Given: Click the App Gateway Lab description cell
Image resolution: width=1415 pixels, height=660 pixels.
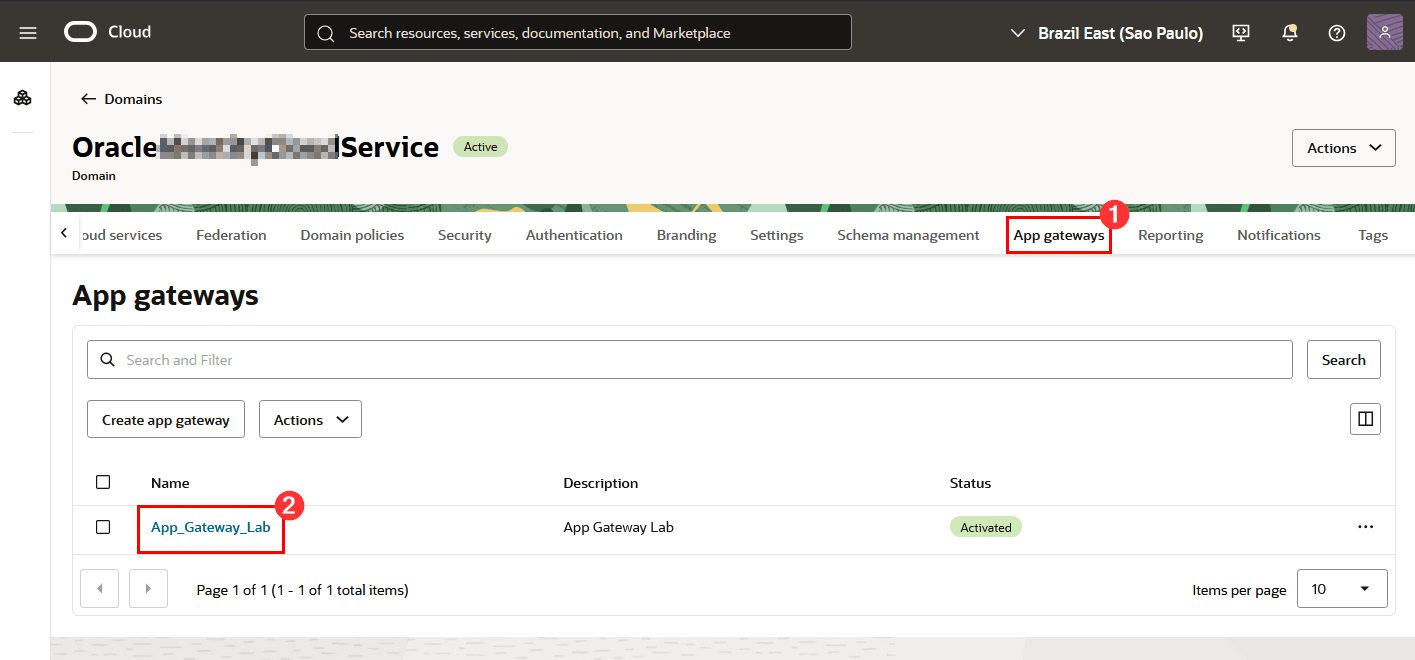Looking at the screenshot, I should [x=619, y=527].
